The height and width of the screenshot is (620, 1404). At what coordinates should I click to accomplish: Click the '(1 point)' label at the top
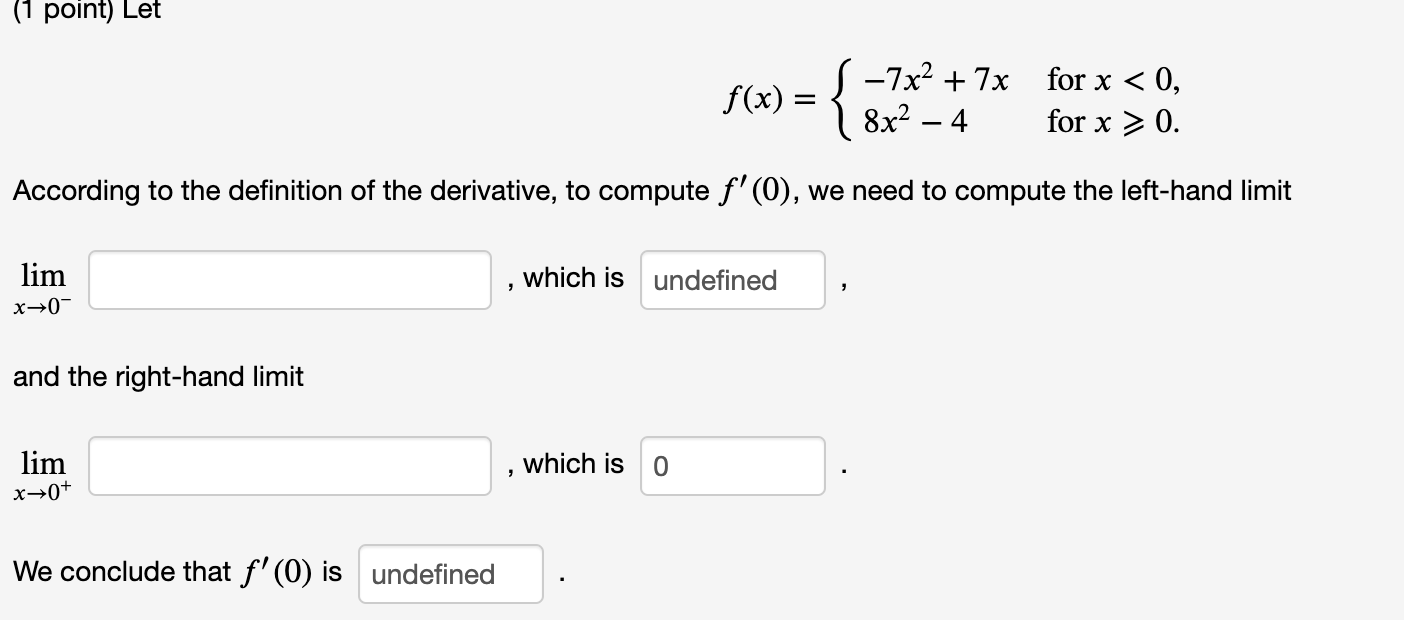tap(60, 12)
